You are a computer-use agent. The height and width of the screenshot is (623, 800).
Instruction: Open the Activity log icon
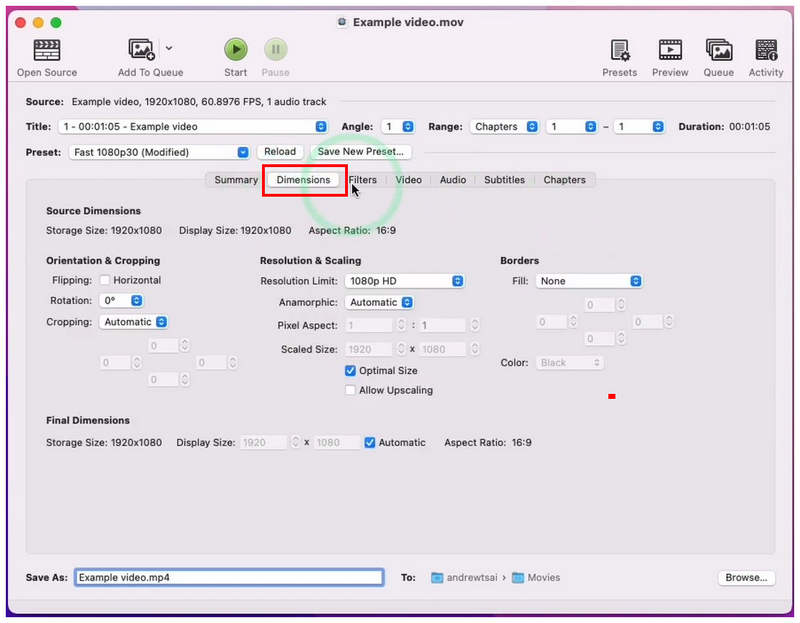click(766, 50)
